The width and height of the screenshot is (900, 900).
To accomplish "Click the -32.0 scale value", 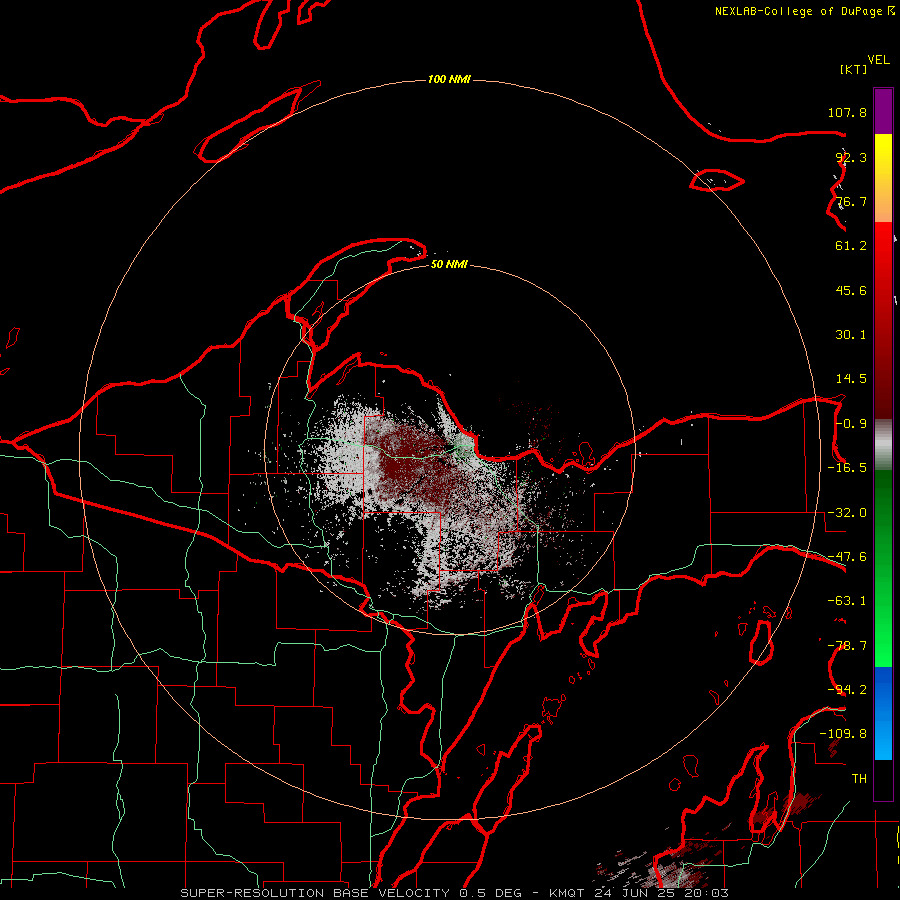I will (847, 513).
